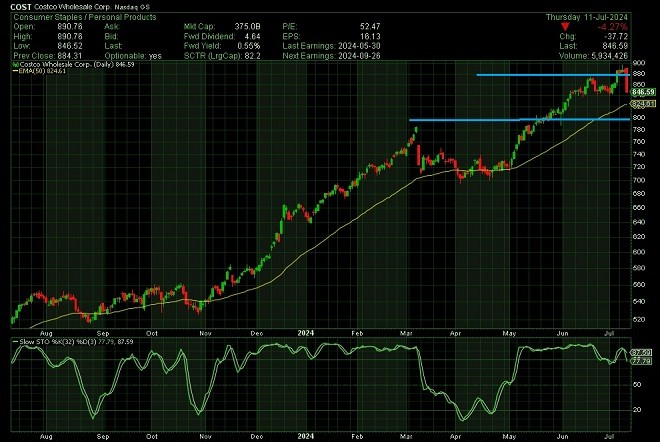This screenshot has height=442, width=660.
Task: Select Next Earnings date 2024-09-26
Action: tap(359, 56)
